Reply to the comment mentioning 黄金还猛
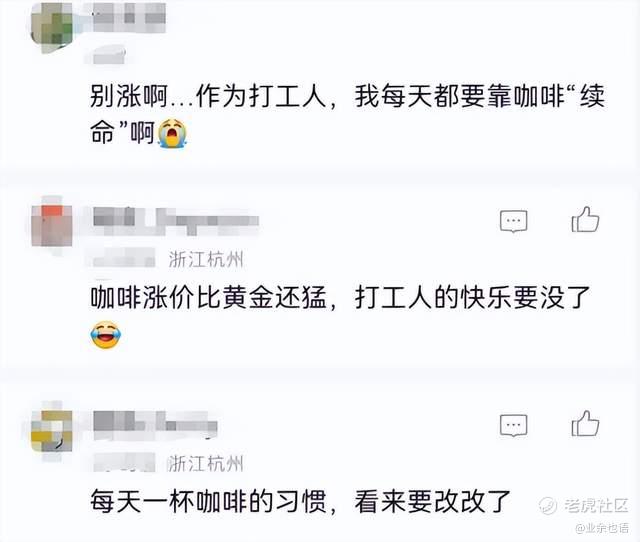Viewport: 640px width, 542px height. pyautogui.click(x=513, y=221)
